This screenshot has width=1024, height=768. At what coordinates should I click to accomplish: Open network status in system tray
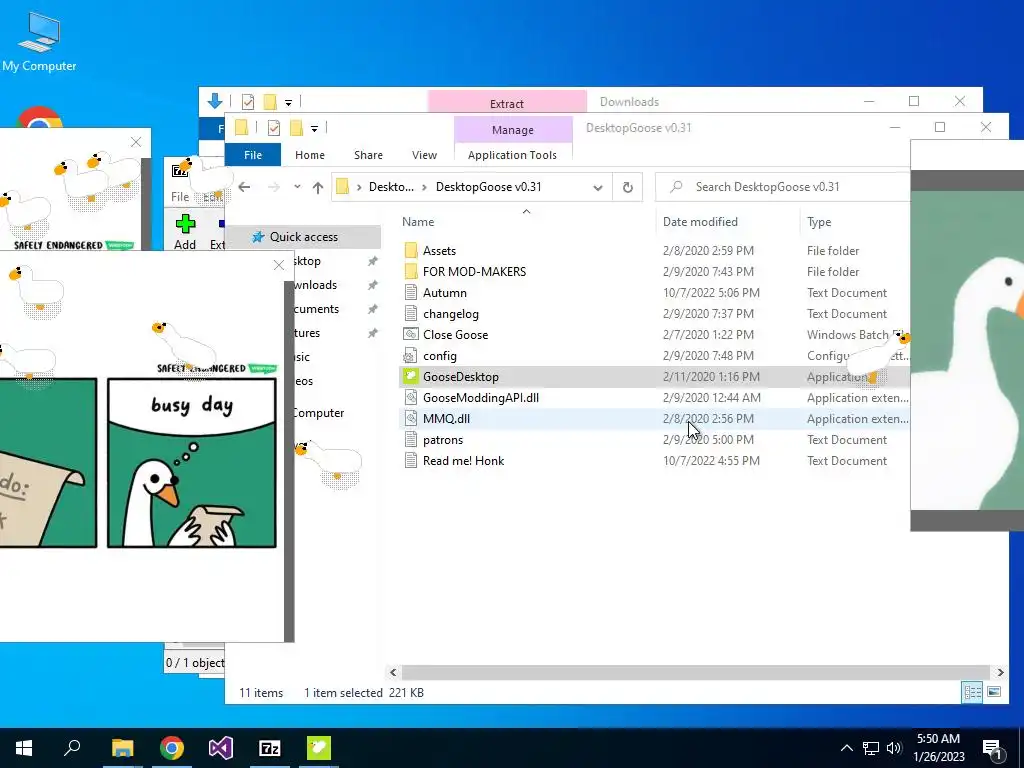871,748
